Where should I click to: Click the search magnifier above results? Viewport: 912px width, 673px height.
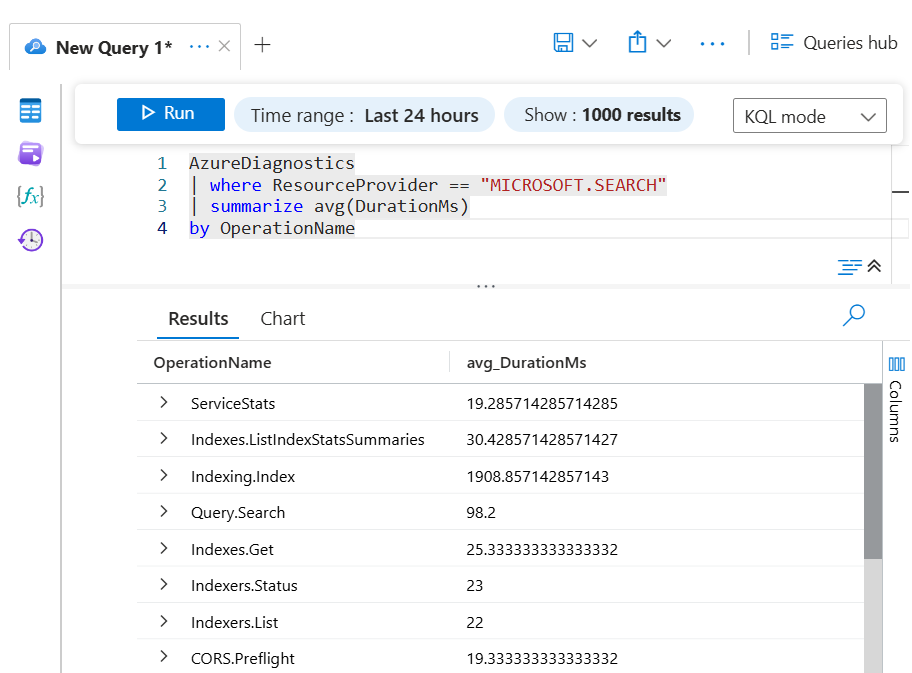click(x=853, y=315)
